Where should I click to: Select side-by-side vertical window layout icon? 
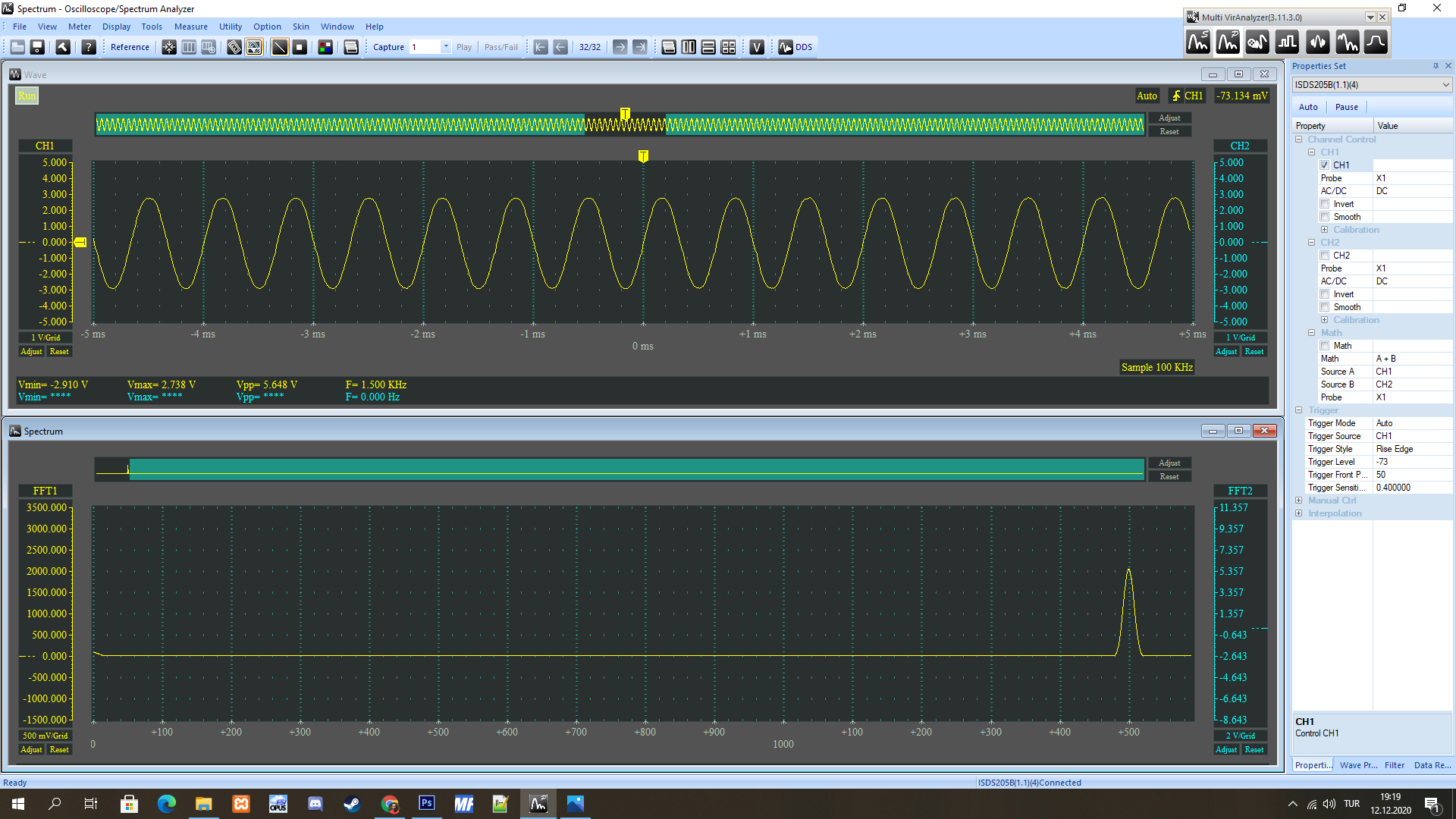689,47
